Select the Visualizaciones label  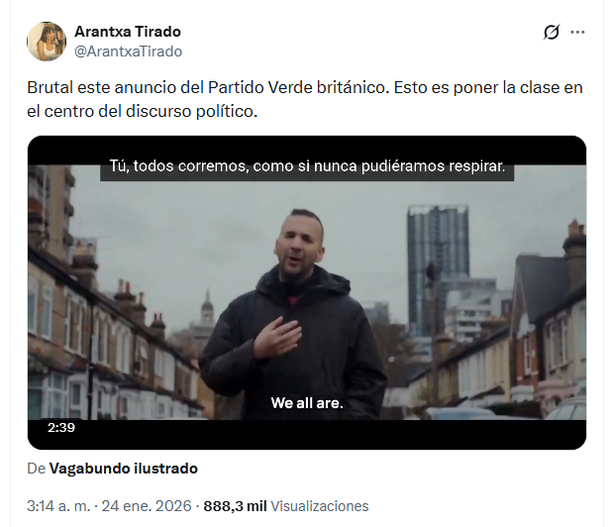point(319,506)
